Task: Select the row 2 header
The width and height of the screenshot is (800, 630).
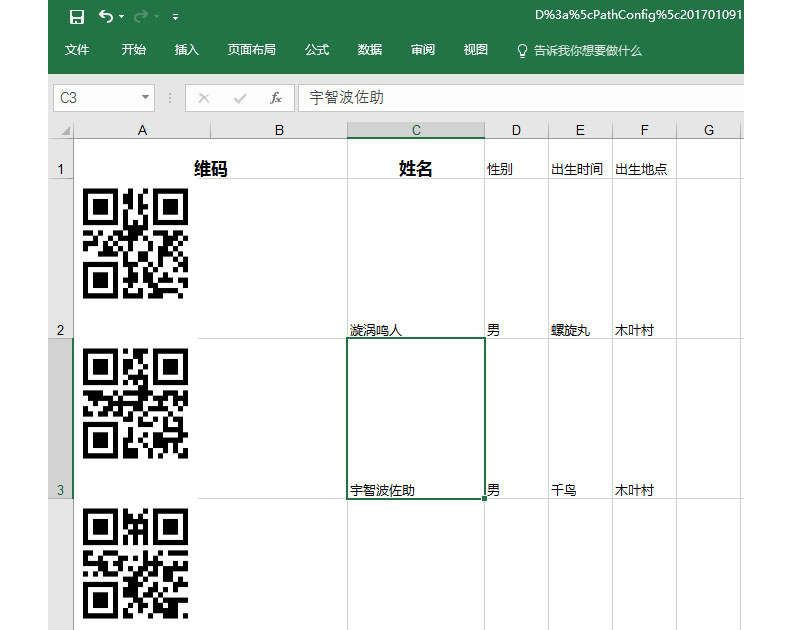Action: [60, 330]
